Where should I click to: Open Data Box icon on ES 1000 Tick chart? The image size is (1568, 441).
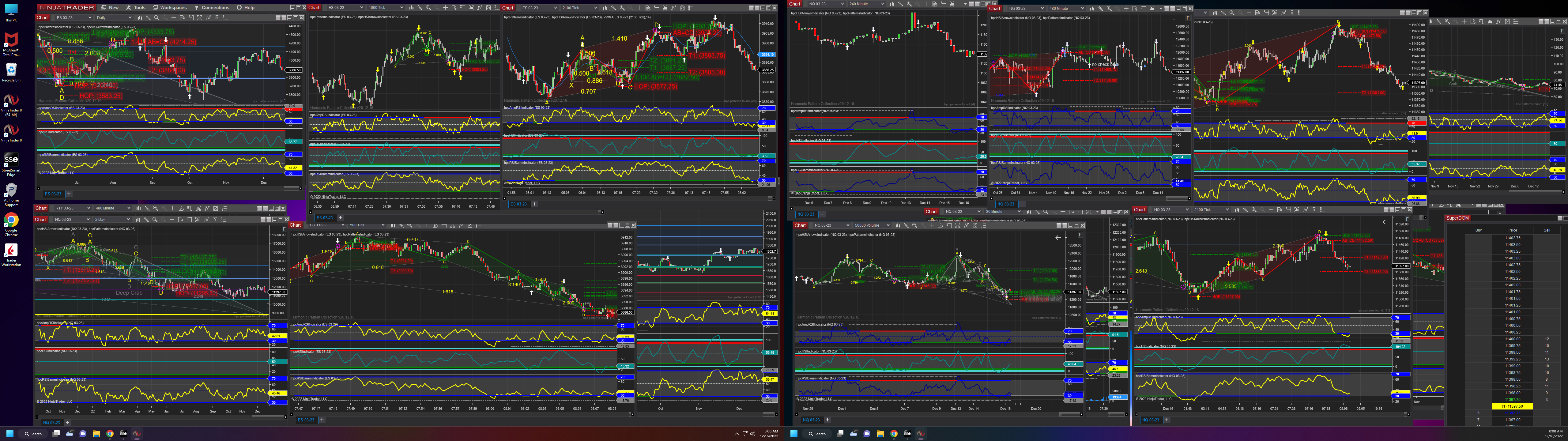coord(454,8)
